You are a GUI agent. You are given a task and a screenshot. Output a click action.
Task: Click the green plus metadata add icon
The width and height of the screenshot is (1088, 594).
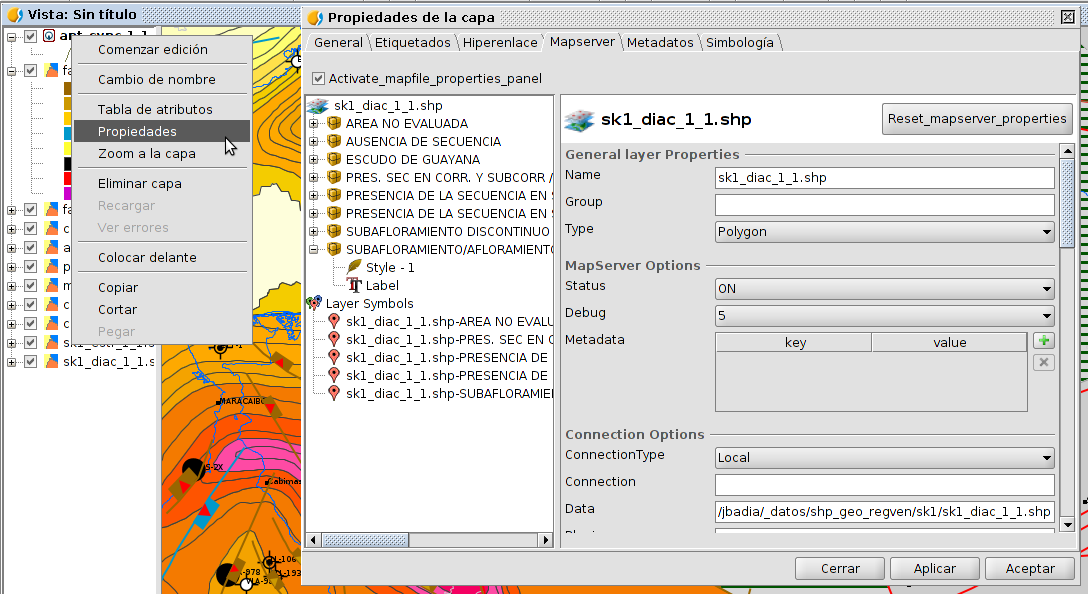[1043, 342]
